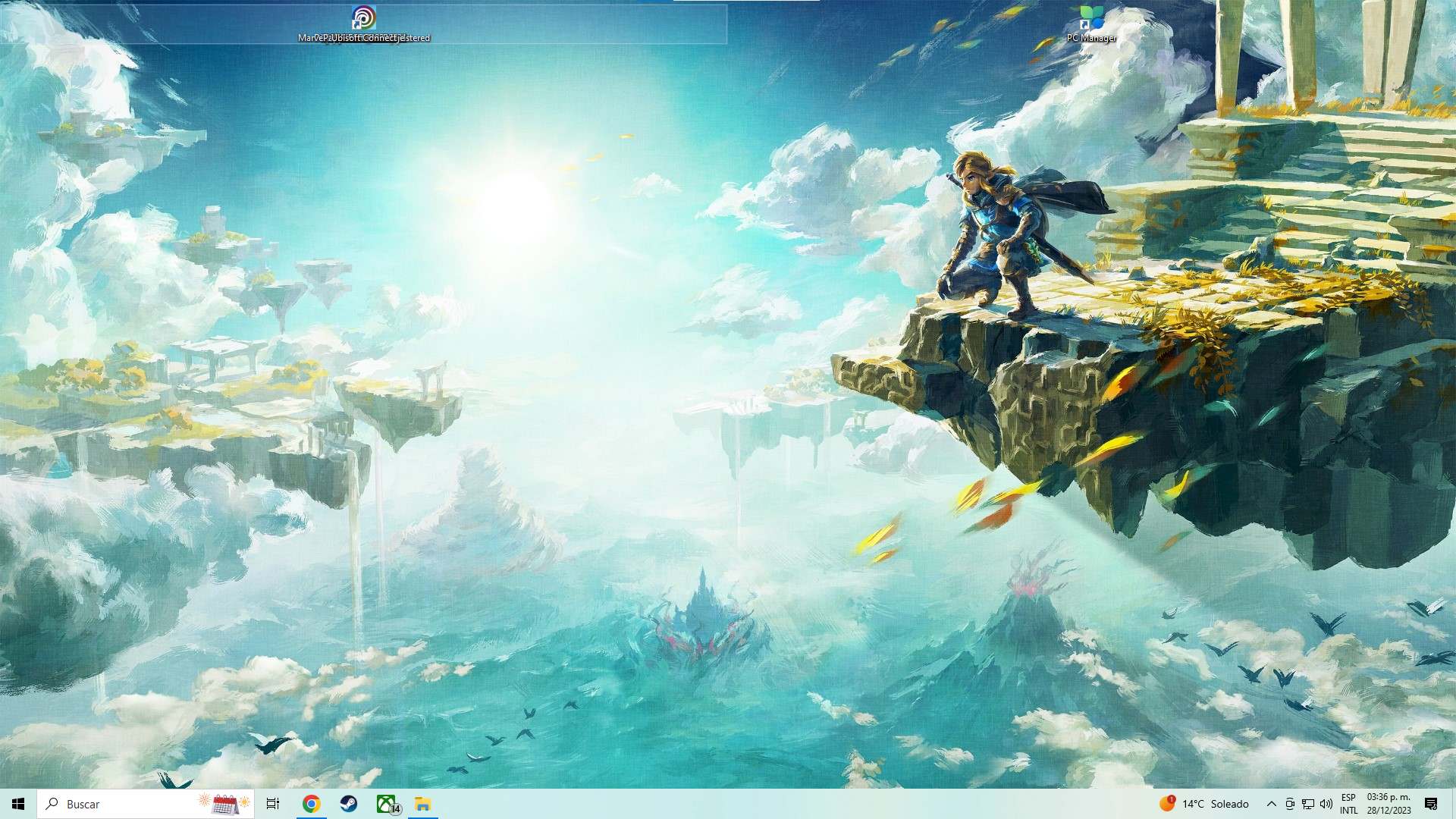Expand the hidden system tray icons
Image resolution: width=1456 pixels, height=819 pixels.
pos(1272,804)
